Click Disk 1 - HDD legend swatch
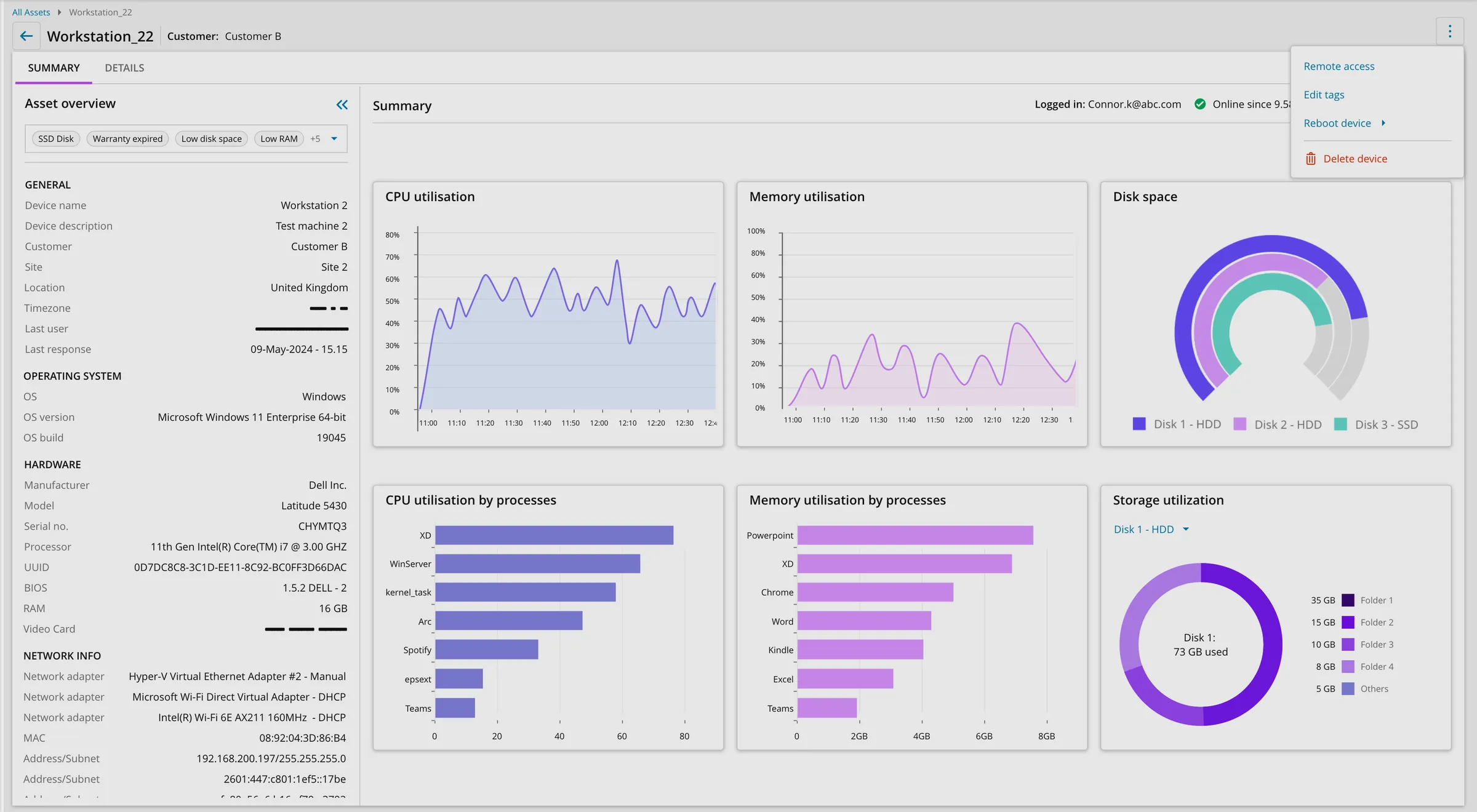 point(1139,424)
